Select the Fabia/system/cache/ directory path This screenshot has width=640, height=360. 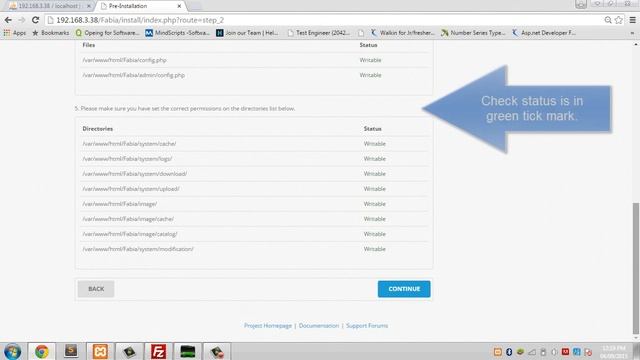[129, 144]
